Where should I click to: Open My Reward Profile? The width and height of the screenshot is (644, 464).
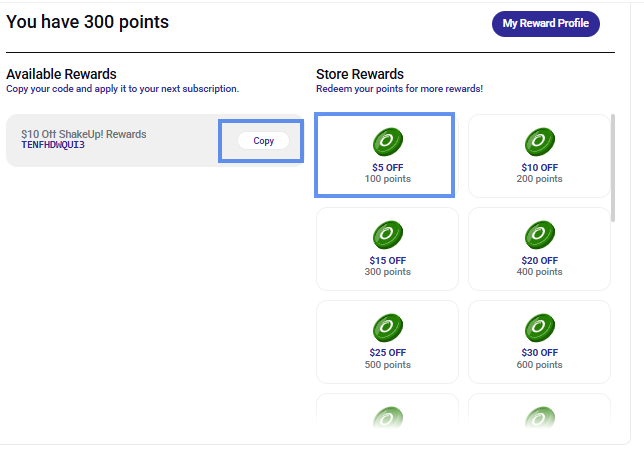point(545,24)
